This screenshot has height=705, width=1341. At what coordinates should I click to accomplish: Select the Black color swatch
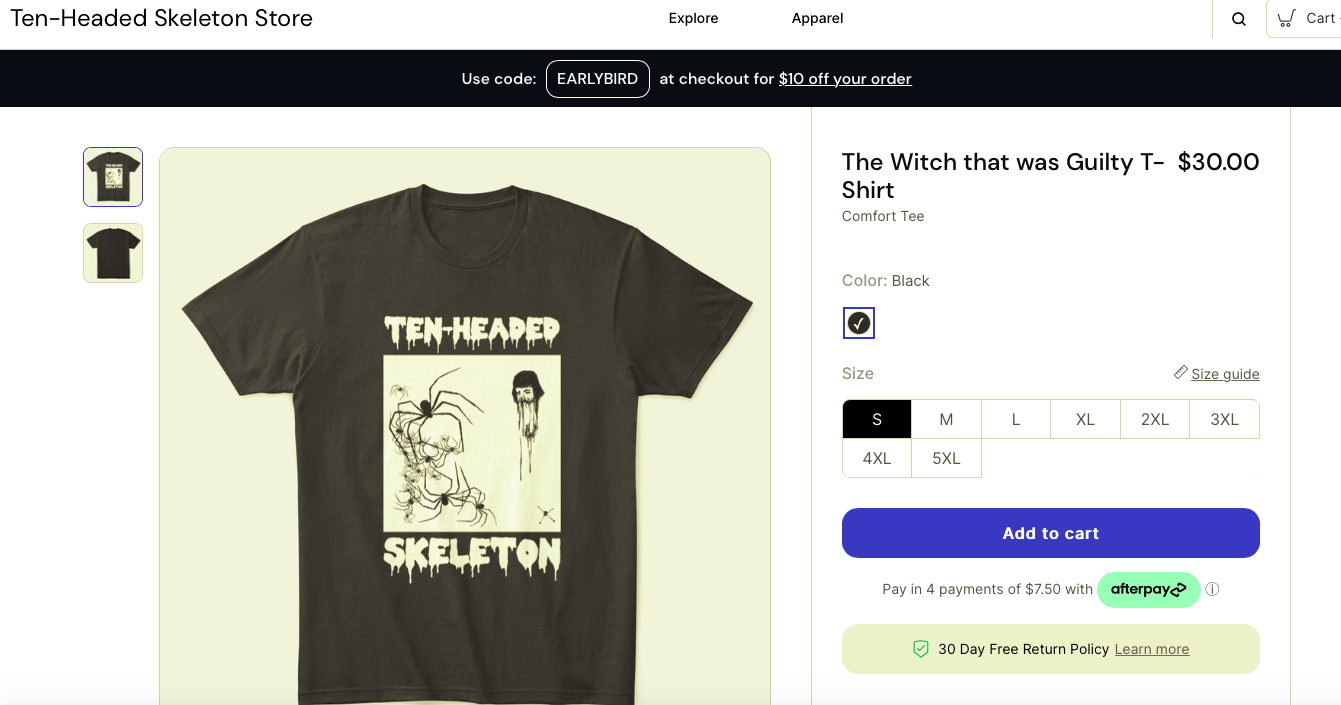click(859, 323)
